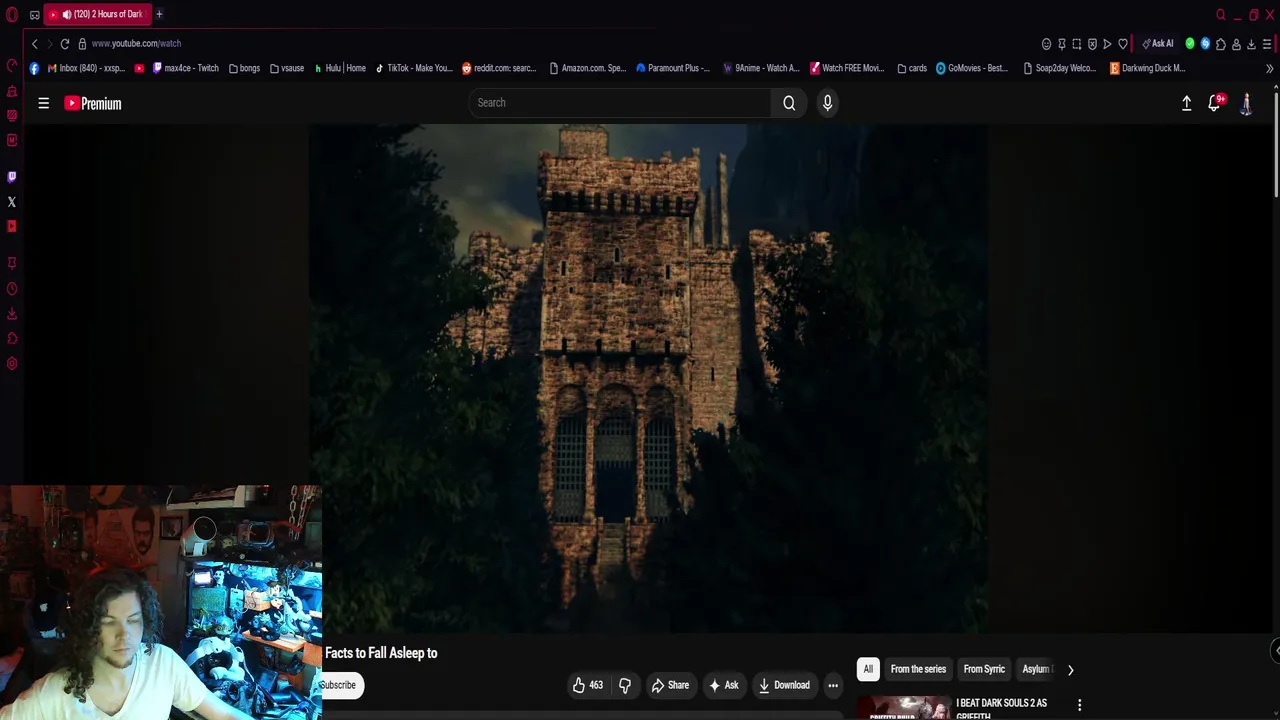Open sidebar extensions cube icon

[x=12, y=339]
